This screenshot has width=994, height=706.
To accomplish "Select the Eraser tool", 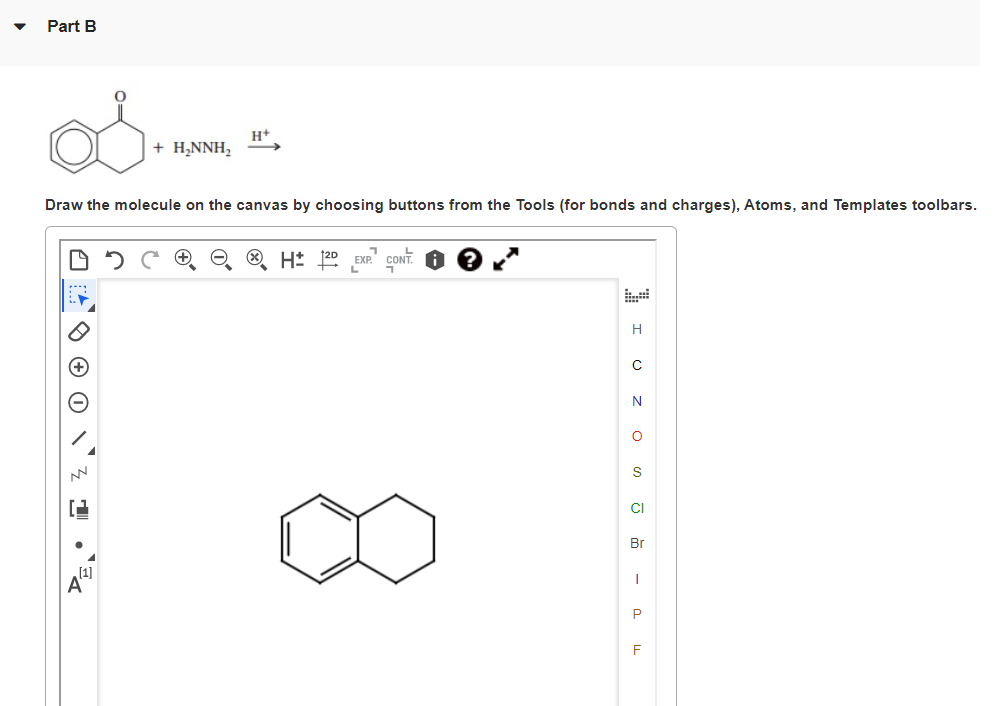I will (x=77, y=331).
